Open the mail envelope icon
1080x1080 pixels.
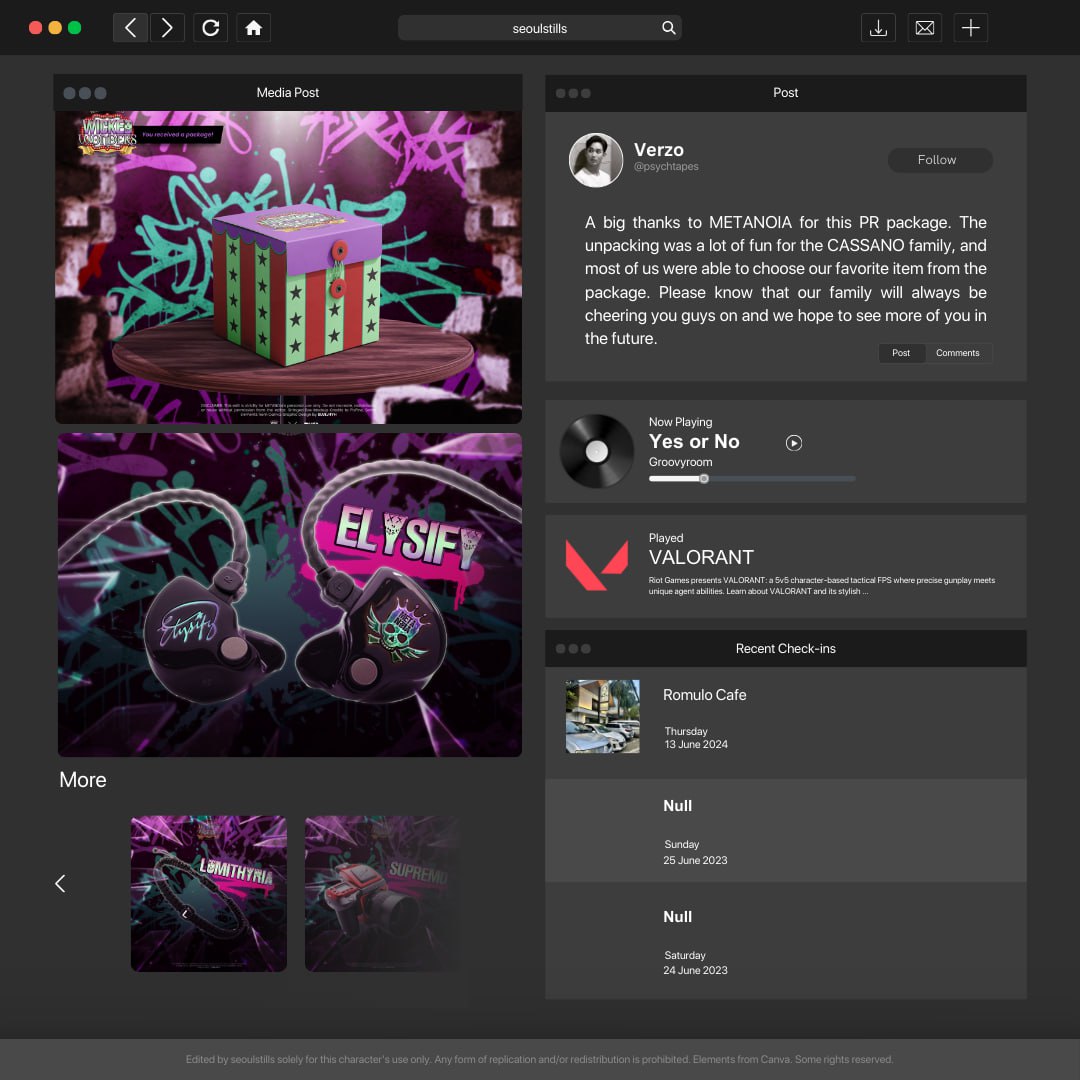[x=924, y=28]
